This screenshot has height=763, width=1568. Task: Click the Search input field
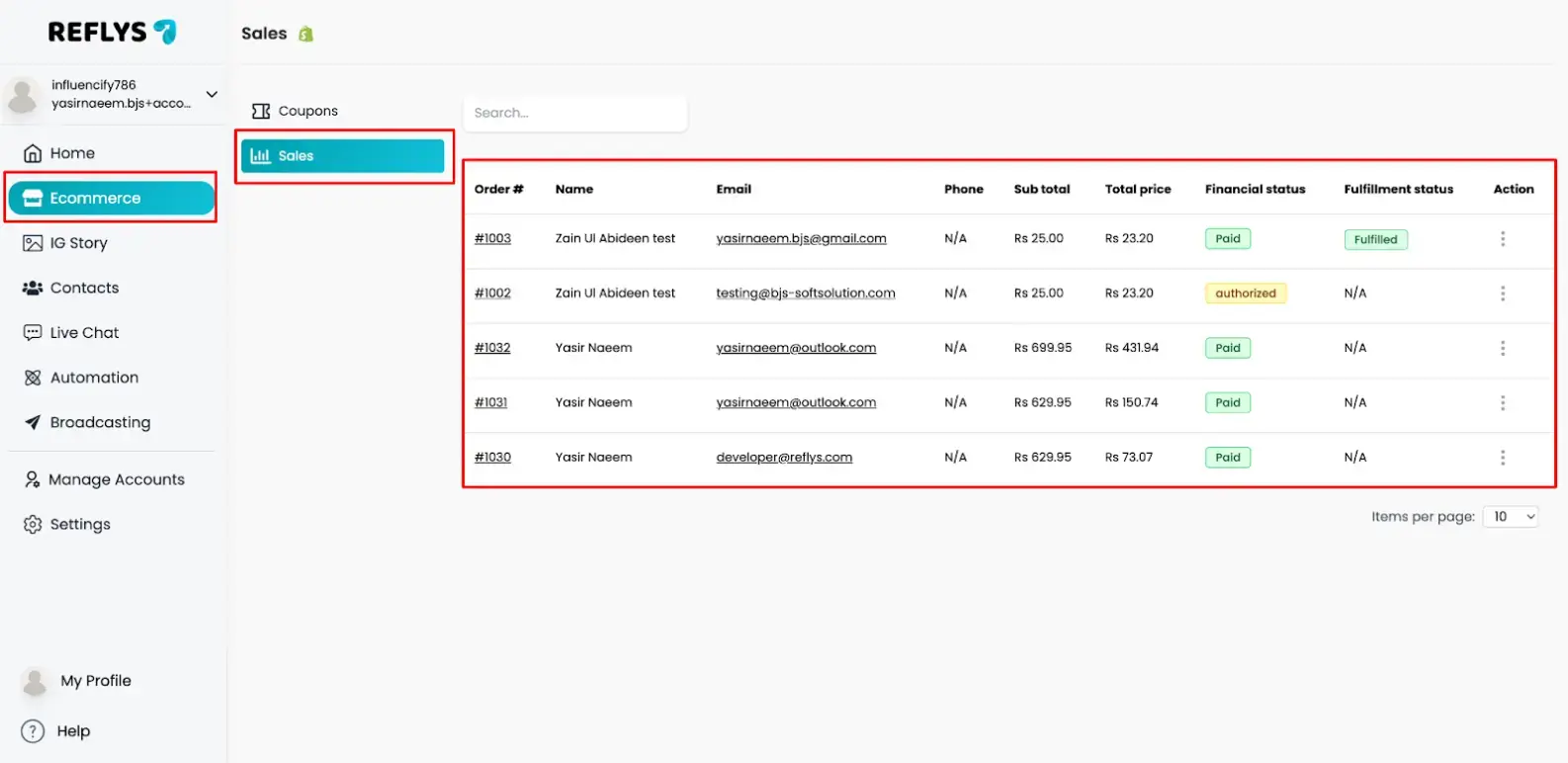575,113
